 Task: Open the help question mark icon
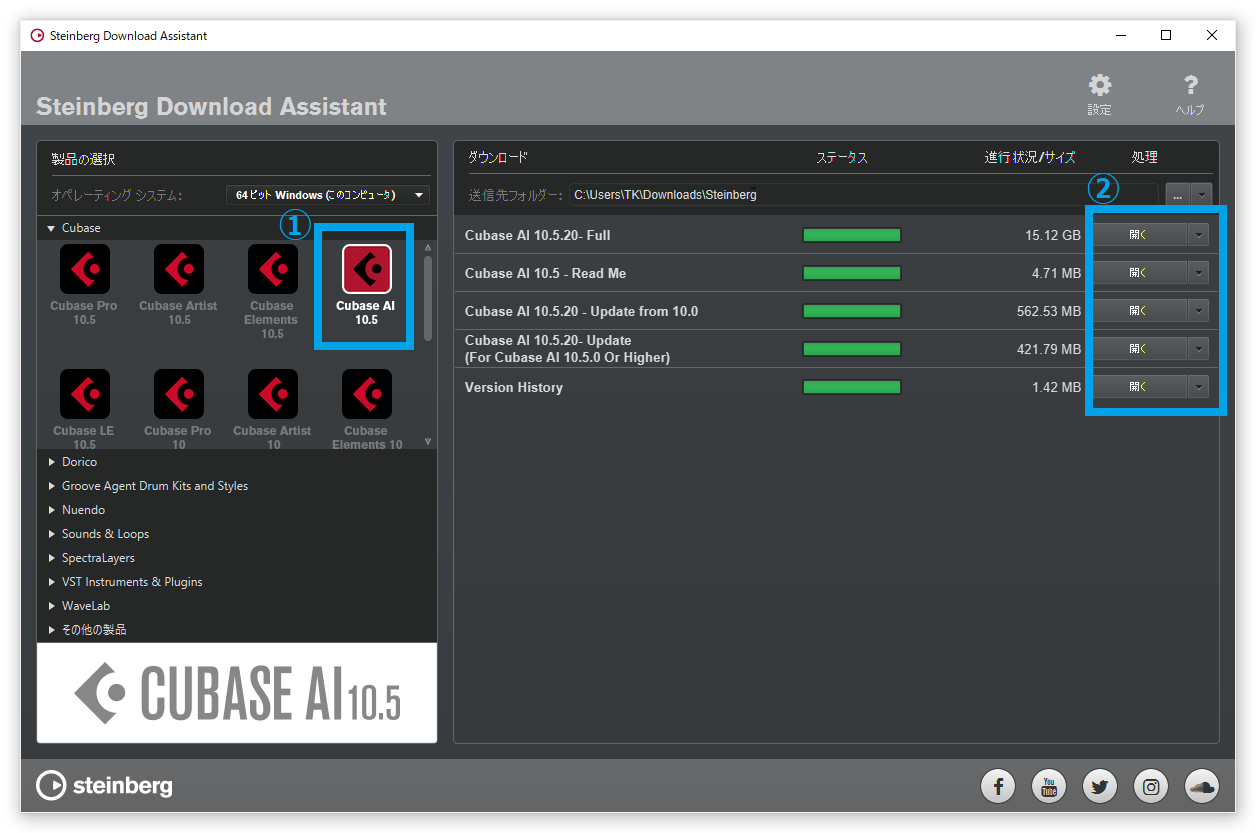point(1190,86)
